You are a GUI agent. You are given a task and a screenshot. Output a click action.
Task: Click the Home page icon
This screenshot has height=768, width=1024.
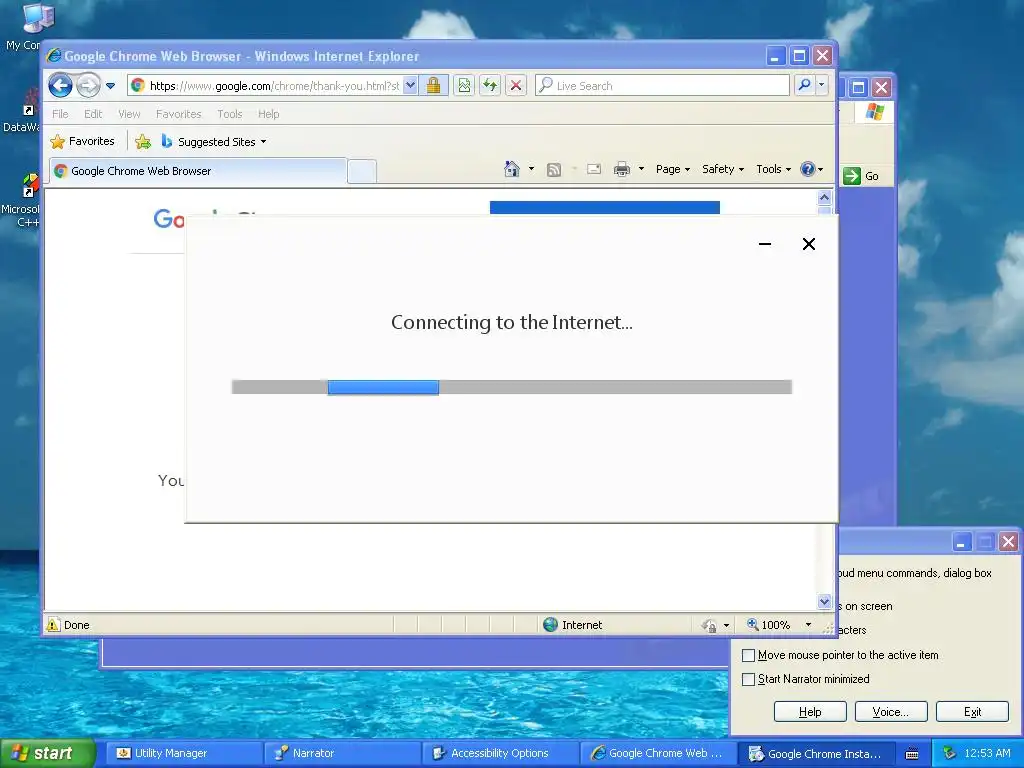point(511,169)
